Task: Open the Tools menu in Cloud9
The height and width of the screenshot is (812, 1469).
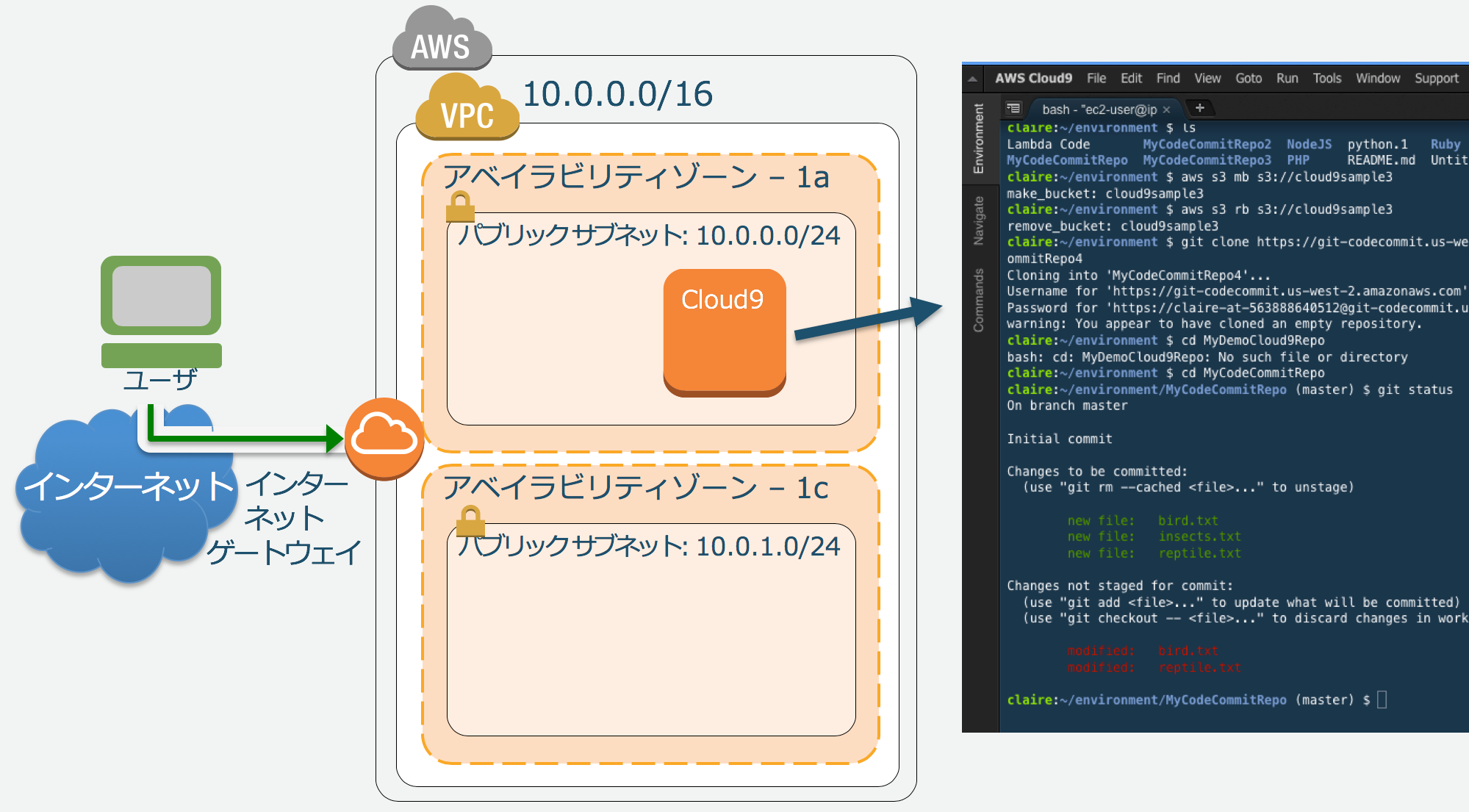Action: coord(1327,78)
